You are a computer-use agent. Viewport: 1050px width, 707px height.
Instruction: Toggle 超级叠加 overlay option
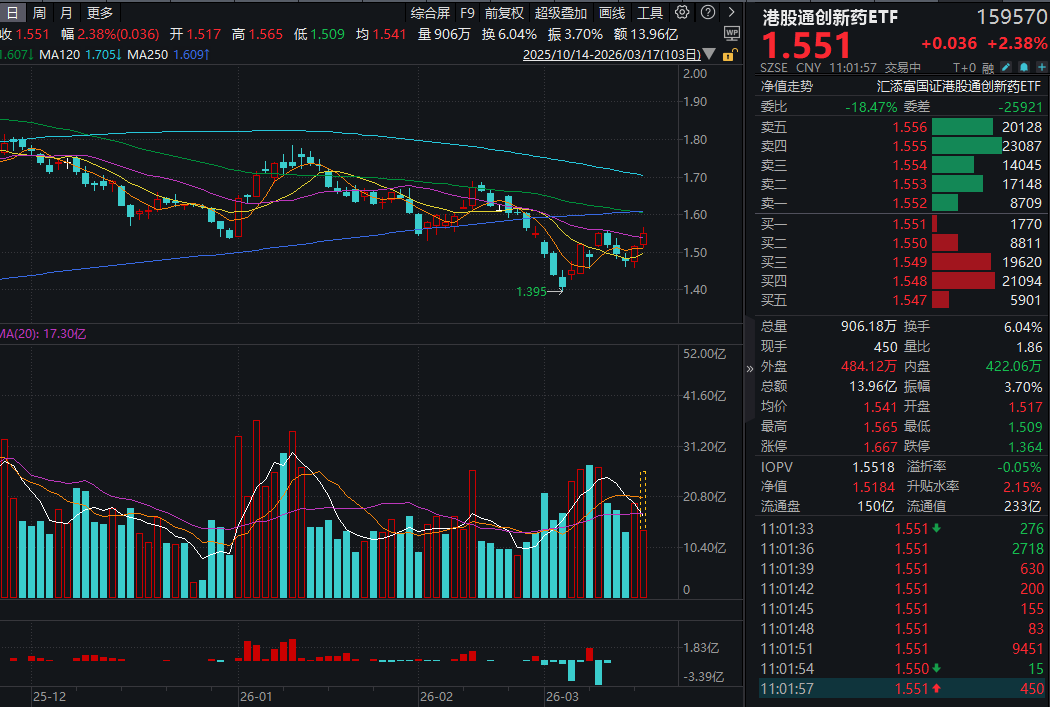click(x=561, y=13)
